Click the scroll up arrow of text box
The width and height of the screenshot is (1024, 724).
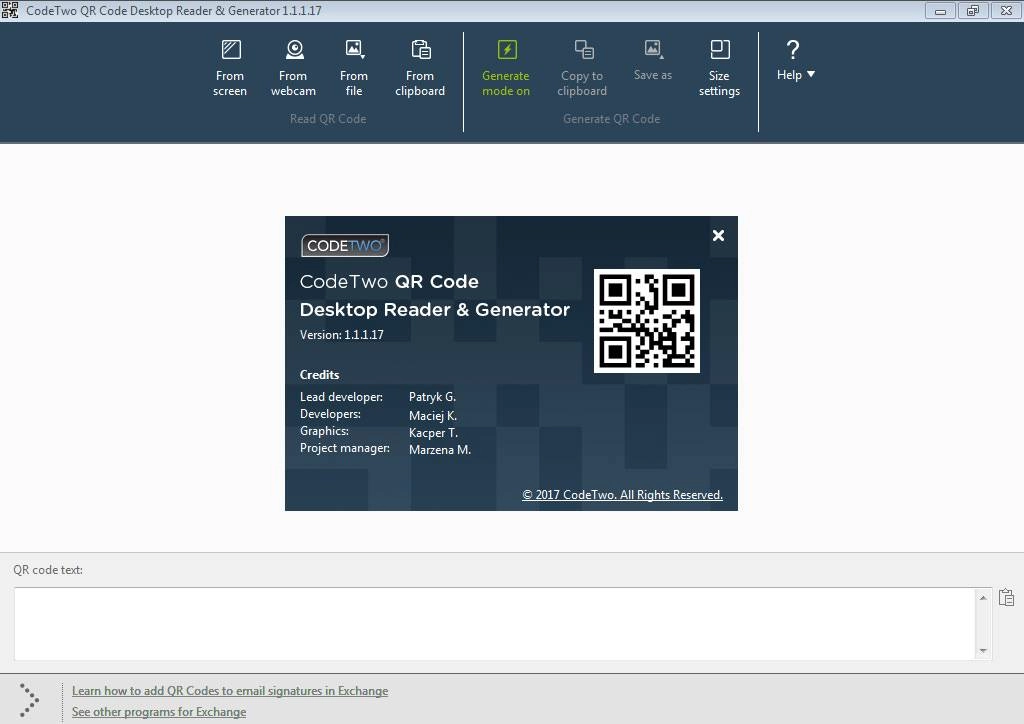click(983, 597)
